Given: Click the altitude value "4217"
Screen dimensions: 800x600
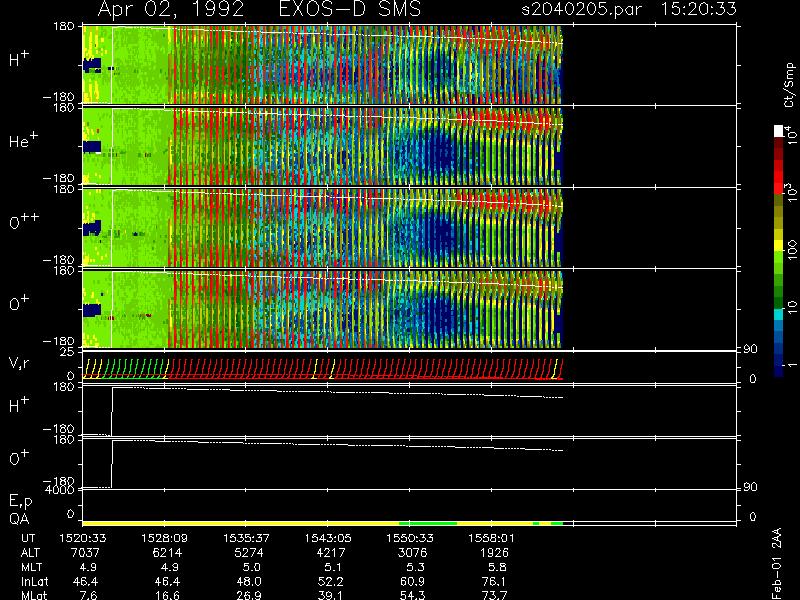Looking at the screenshot, I should coord(331,553).
